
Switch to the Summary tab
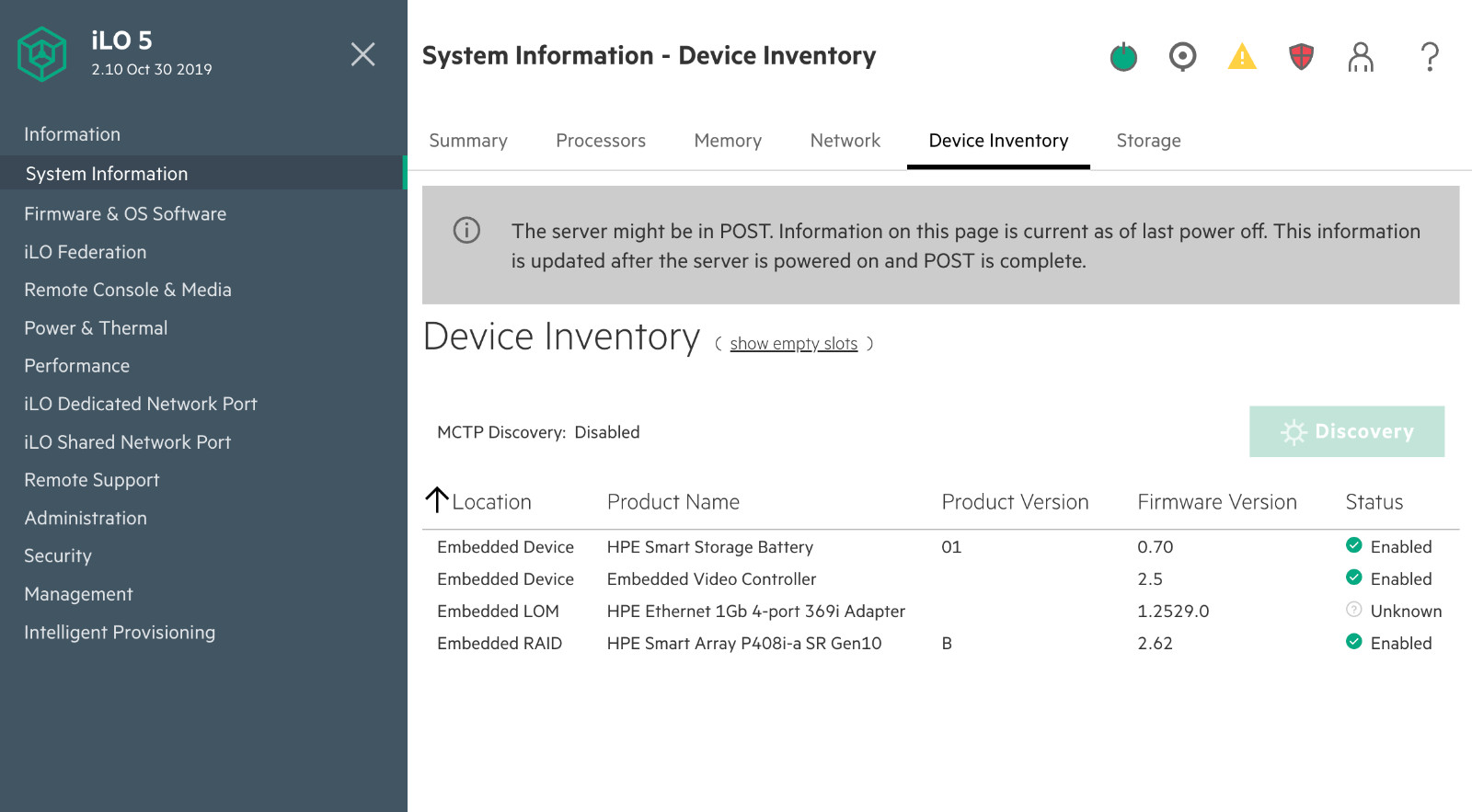468,141
